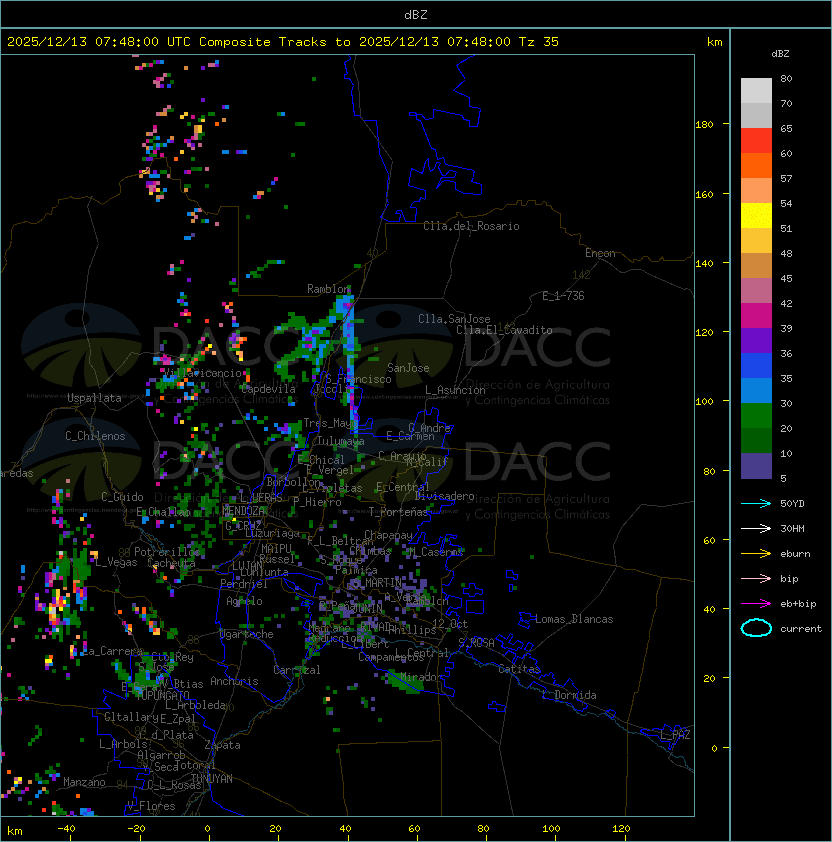Click the '-40' tick on the horizontal km axis

(x=66, y=829)
